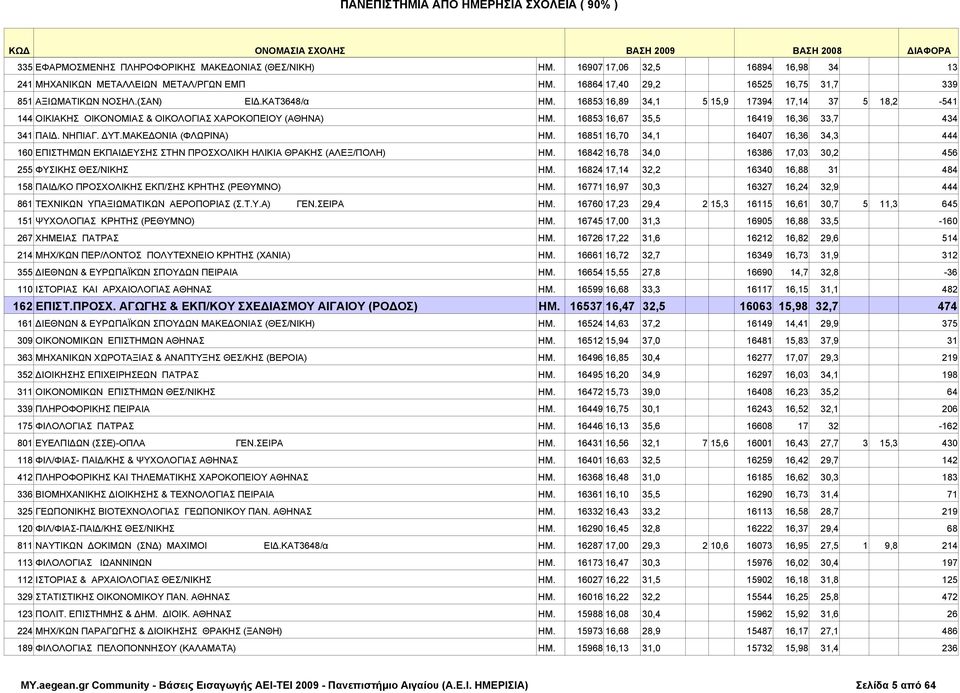Click the ΟΝΟΜΑΣΙΑ ΣΧΟΛΗΣ column header

point(300,51)
